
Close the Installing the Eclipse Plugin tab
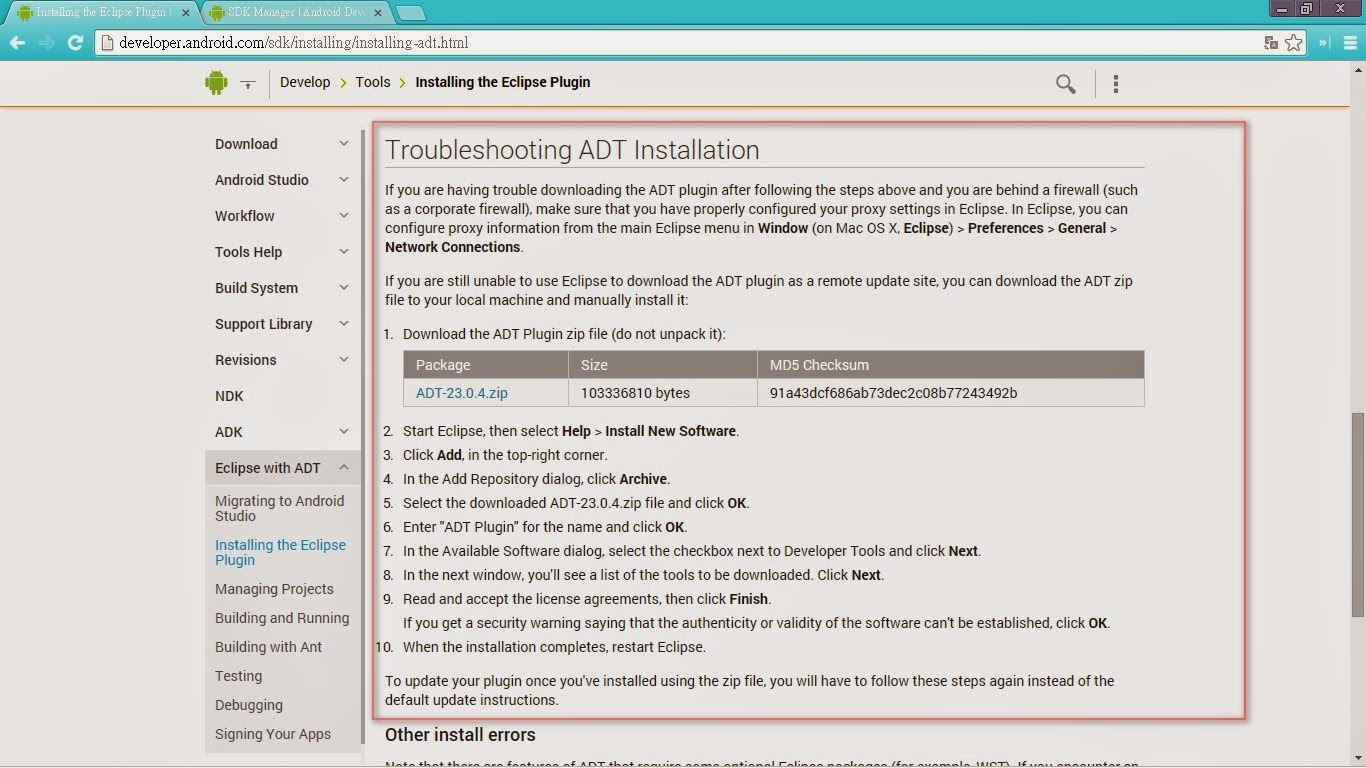pos(185,13)
